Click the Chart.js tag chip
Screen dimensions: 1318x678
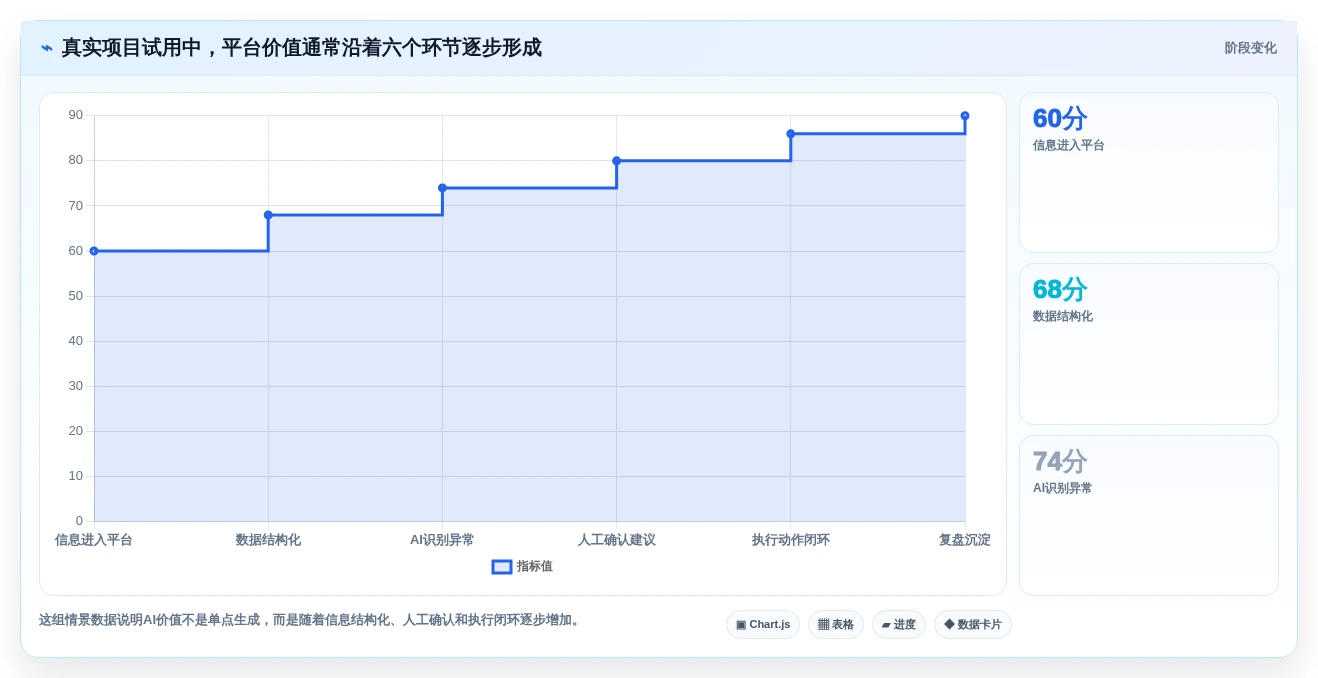tap(763, 625)
